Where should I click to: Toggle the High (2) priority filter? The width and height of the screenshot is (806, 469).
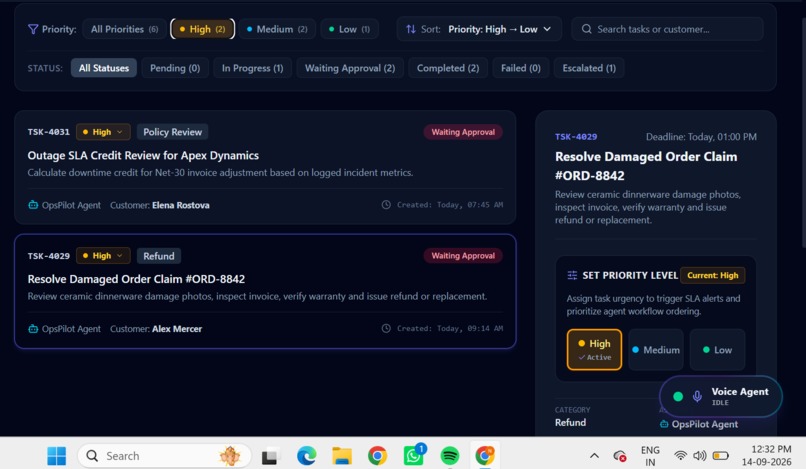point(203,29)
